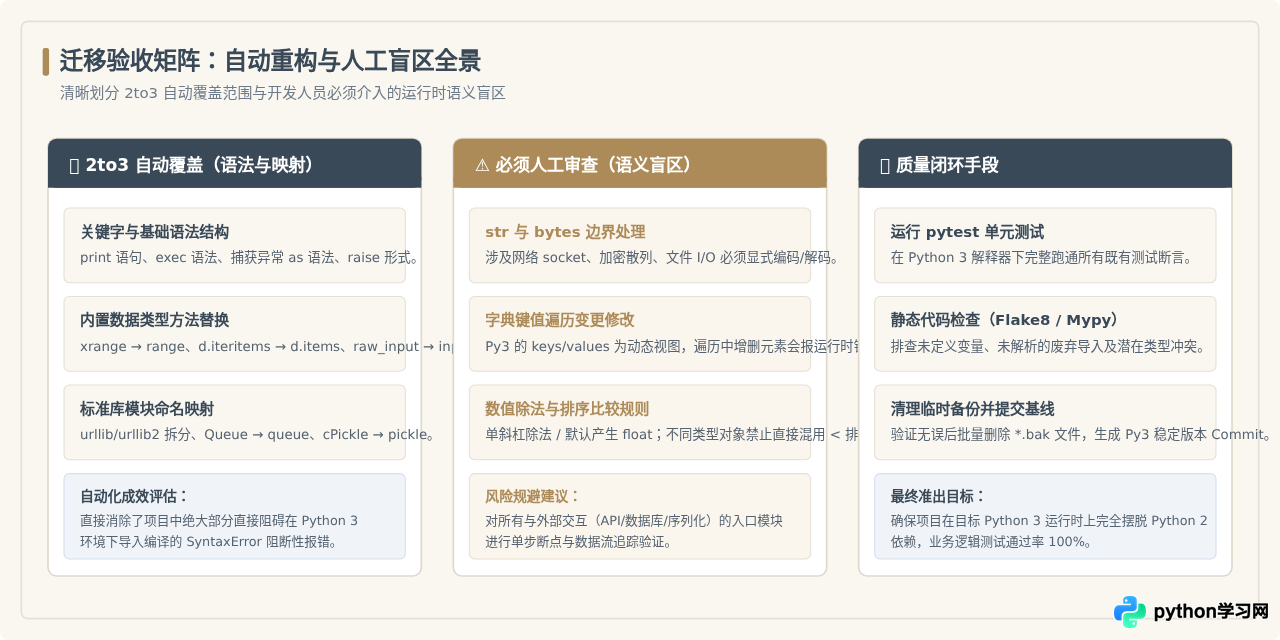Viewport: 1280px width, 640px height.
Task: Select the subtitle starting with 清晰划分 2to3
Action: point(282,93)
